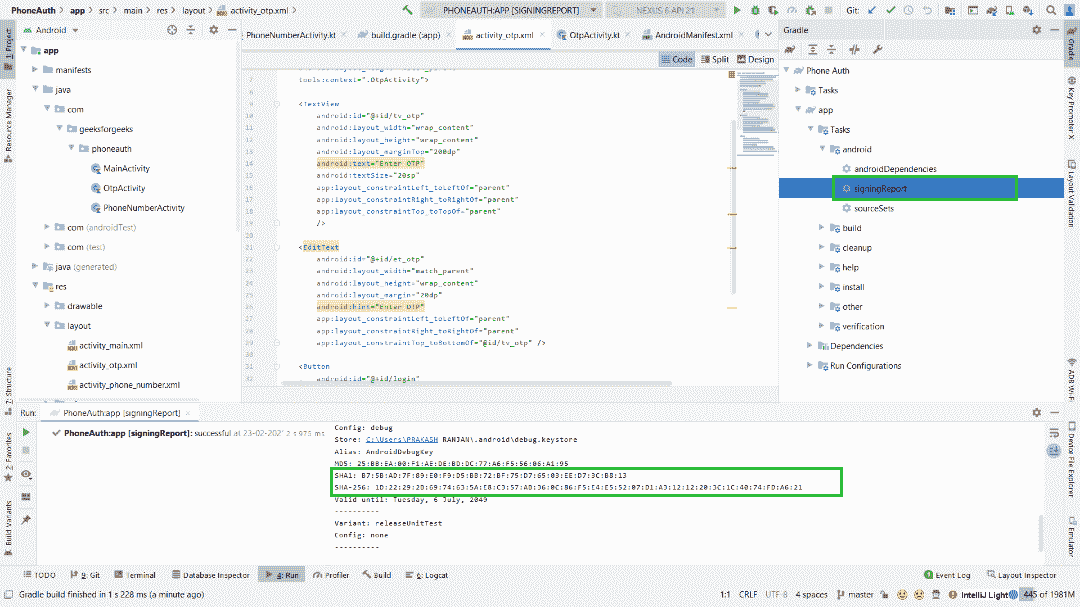Switch editor to Split view
1080x607 pixels.
tap(714, 59)
